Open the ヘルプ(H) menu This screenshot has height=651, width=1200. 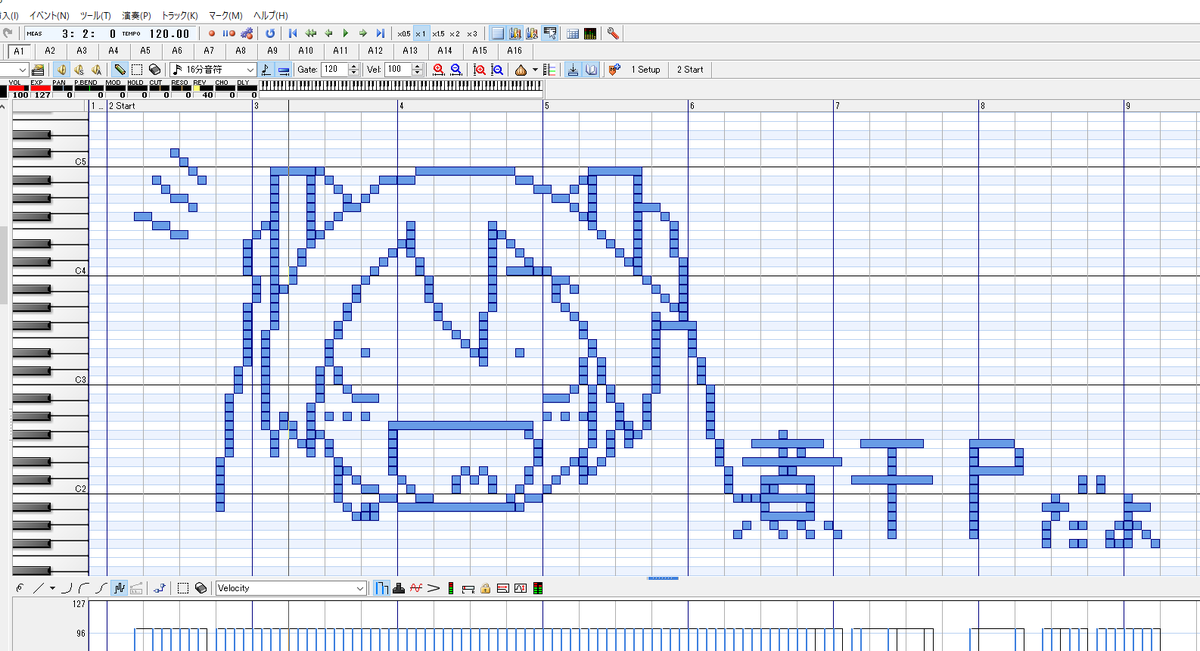[x=270, y=16]
